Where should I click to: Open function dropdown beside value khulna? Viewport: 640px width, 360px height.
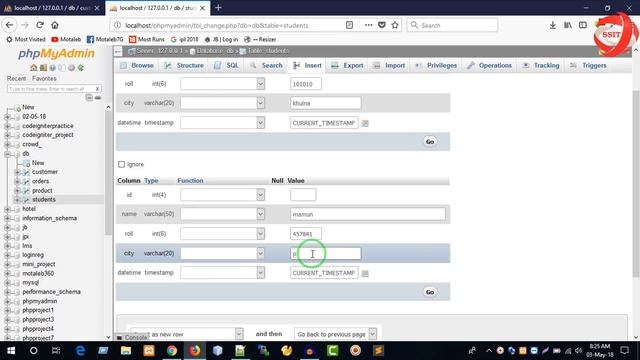(222, 103)
